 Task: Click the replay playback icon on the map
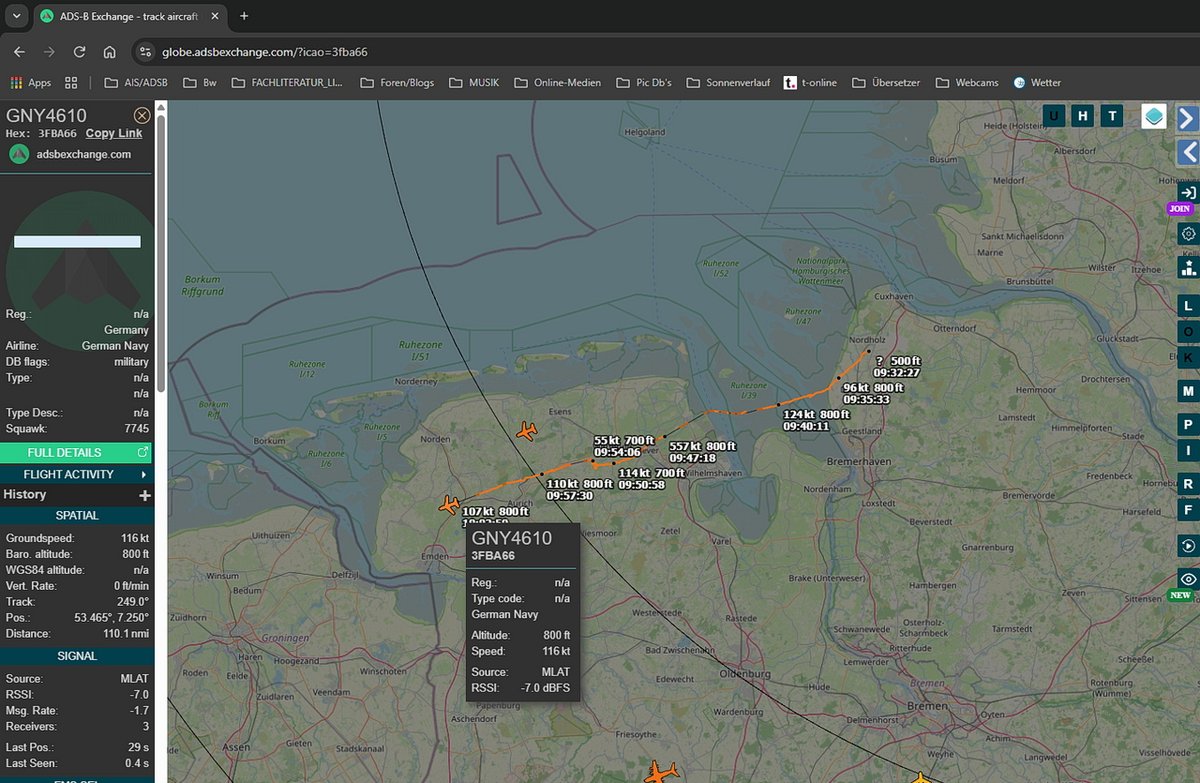click(1188, 546)
